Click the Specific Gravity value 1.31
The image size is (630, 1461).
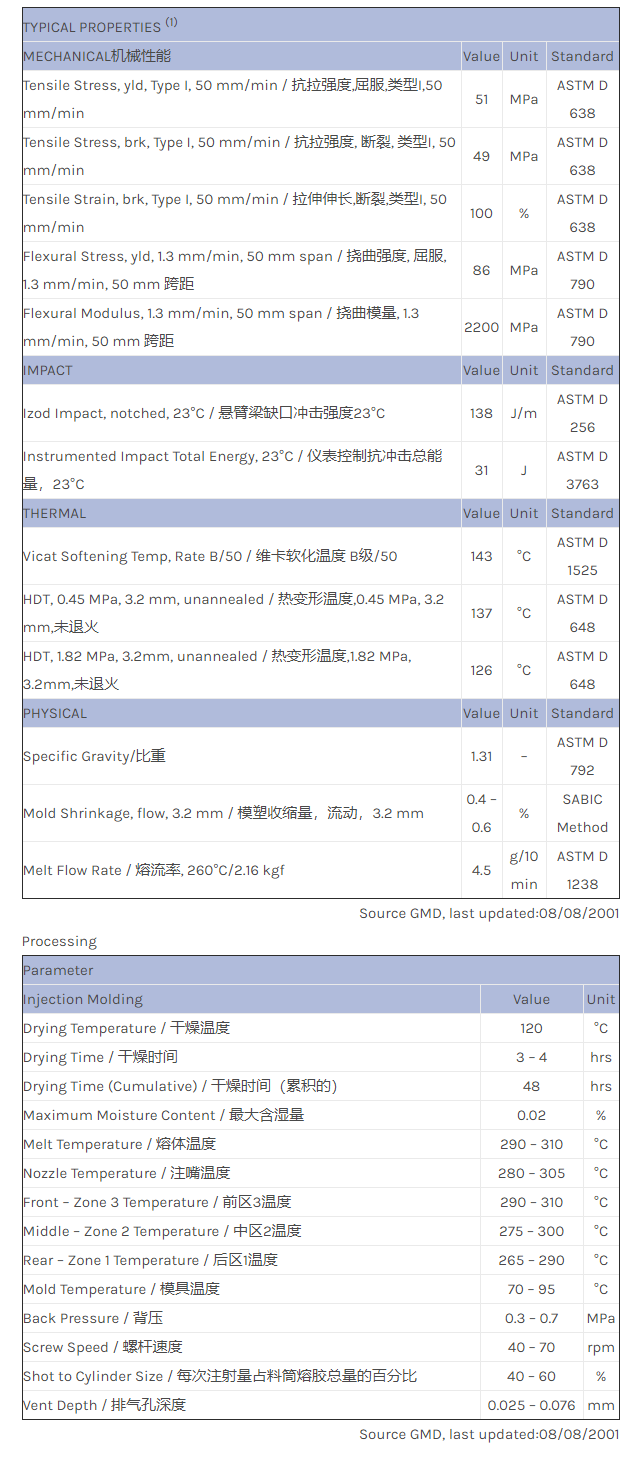click(481, 756)
